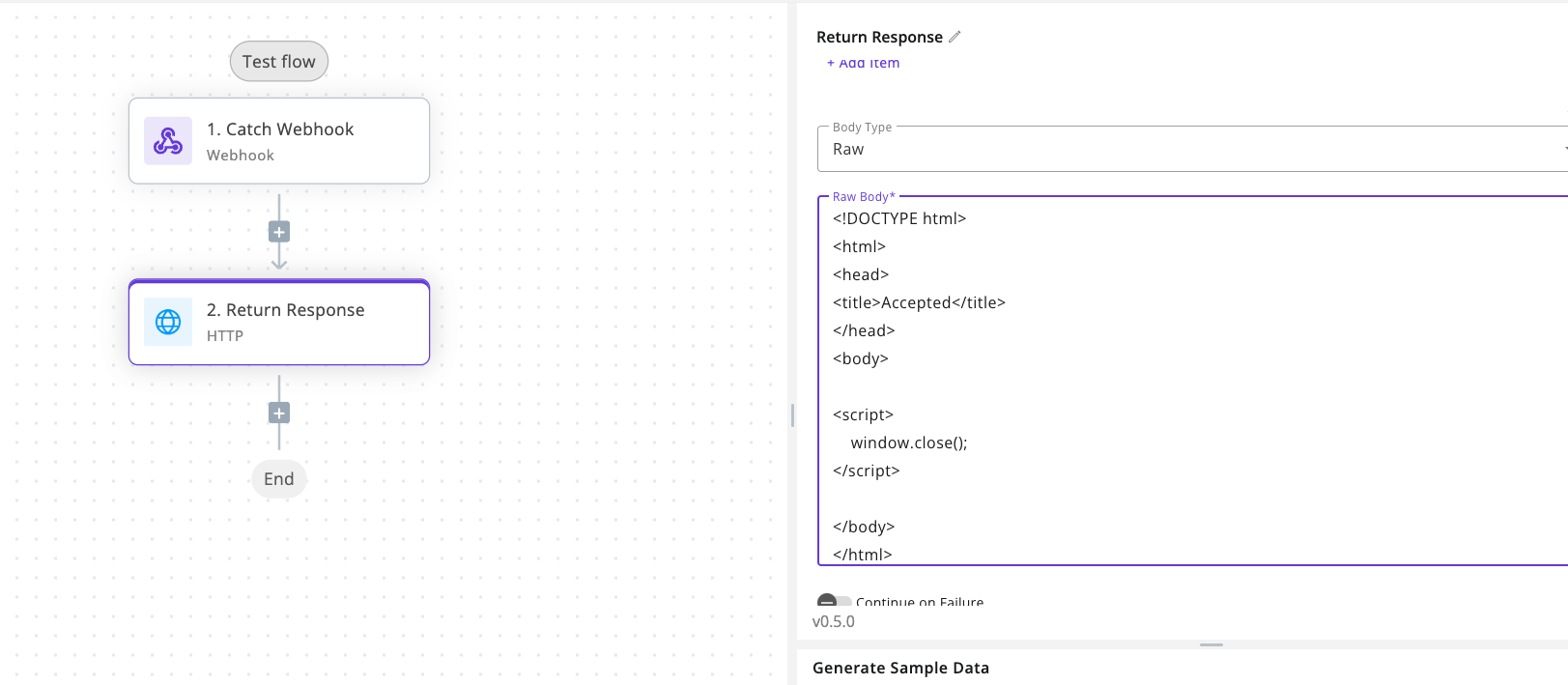Viewport: 1568px width, 685px height.
Task: Click the <!DOCTYPE html> line
Action: [899, 218]
